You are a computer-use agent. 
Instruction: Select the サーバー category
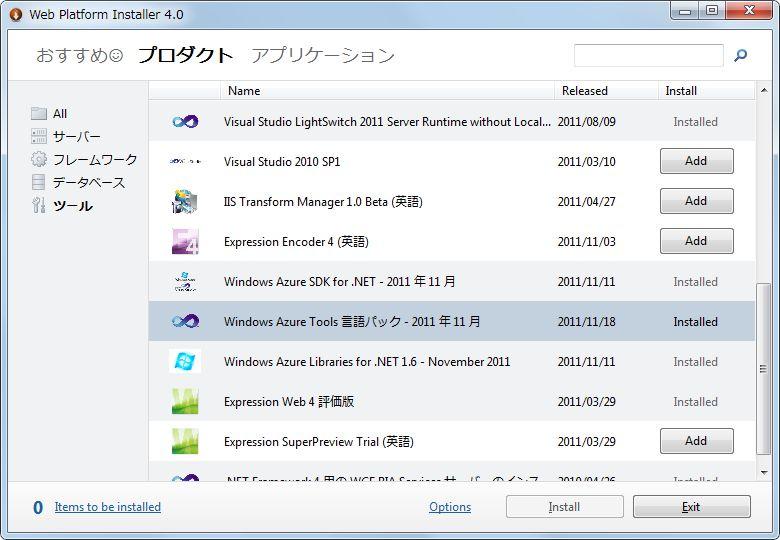[x=76, y=137]
